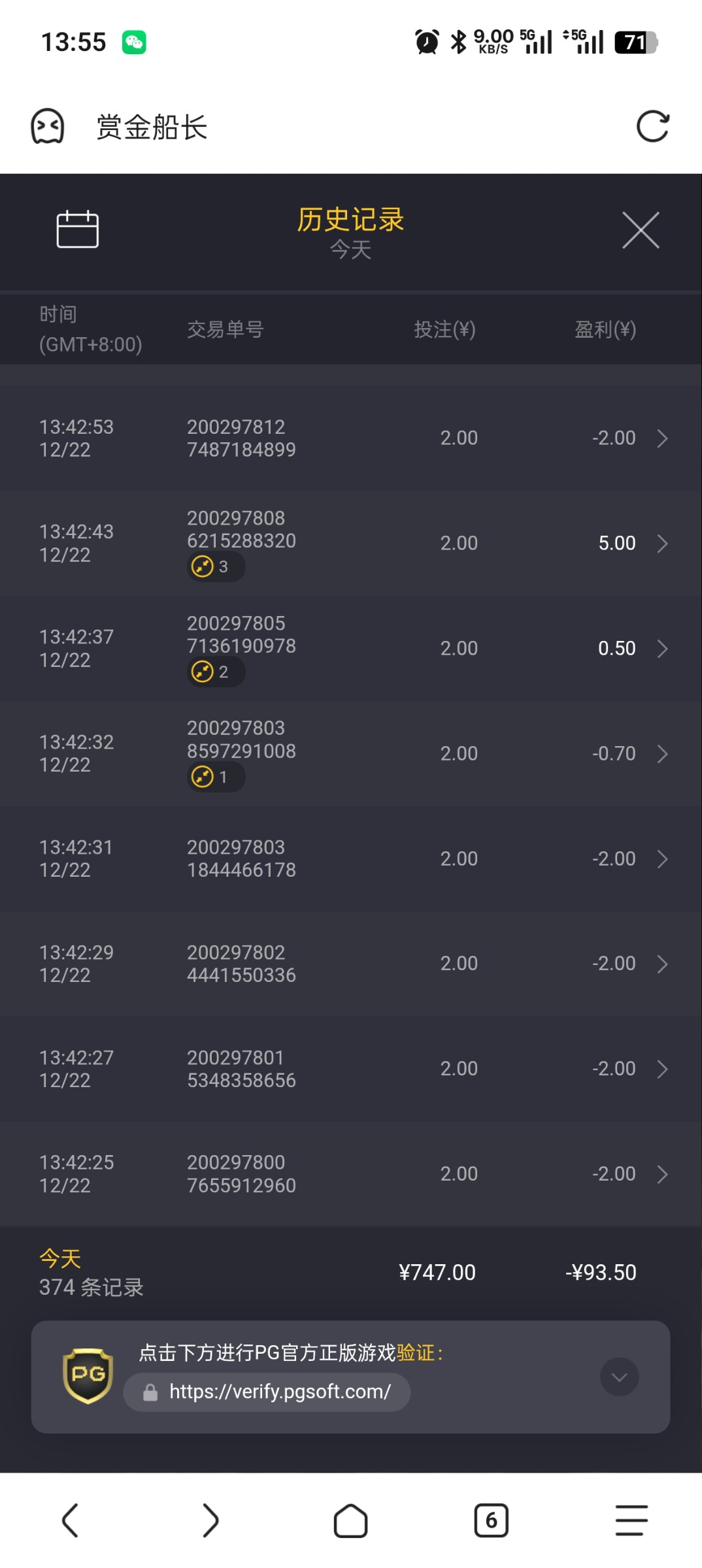The height and width of the screenshot is (1568, 702).
Task: Expand details for the 13:42:53 record
Action: 661,438
